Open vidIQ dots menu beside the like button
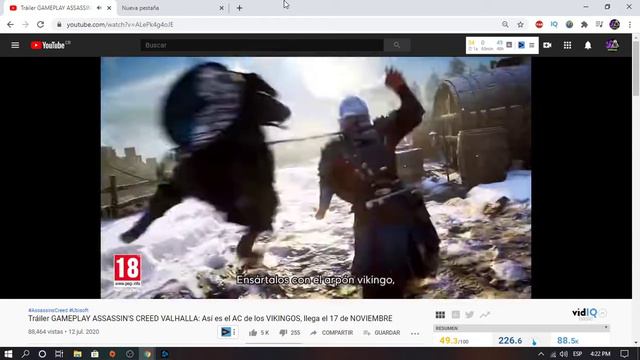Viewport: 640px width, 360px height. 234,332
